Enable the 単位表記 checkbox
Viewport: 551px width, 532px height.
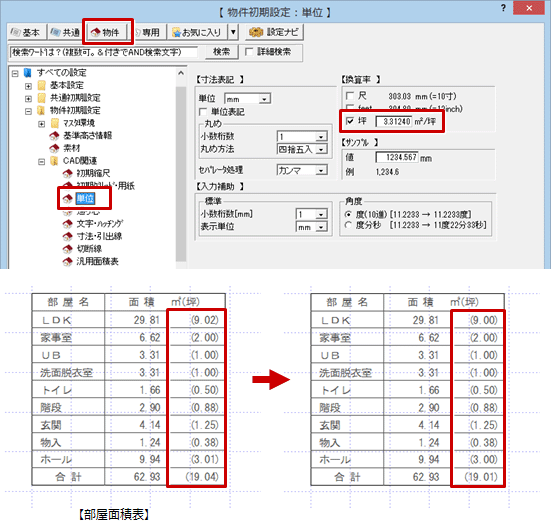click(x=203, y=112)
